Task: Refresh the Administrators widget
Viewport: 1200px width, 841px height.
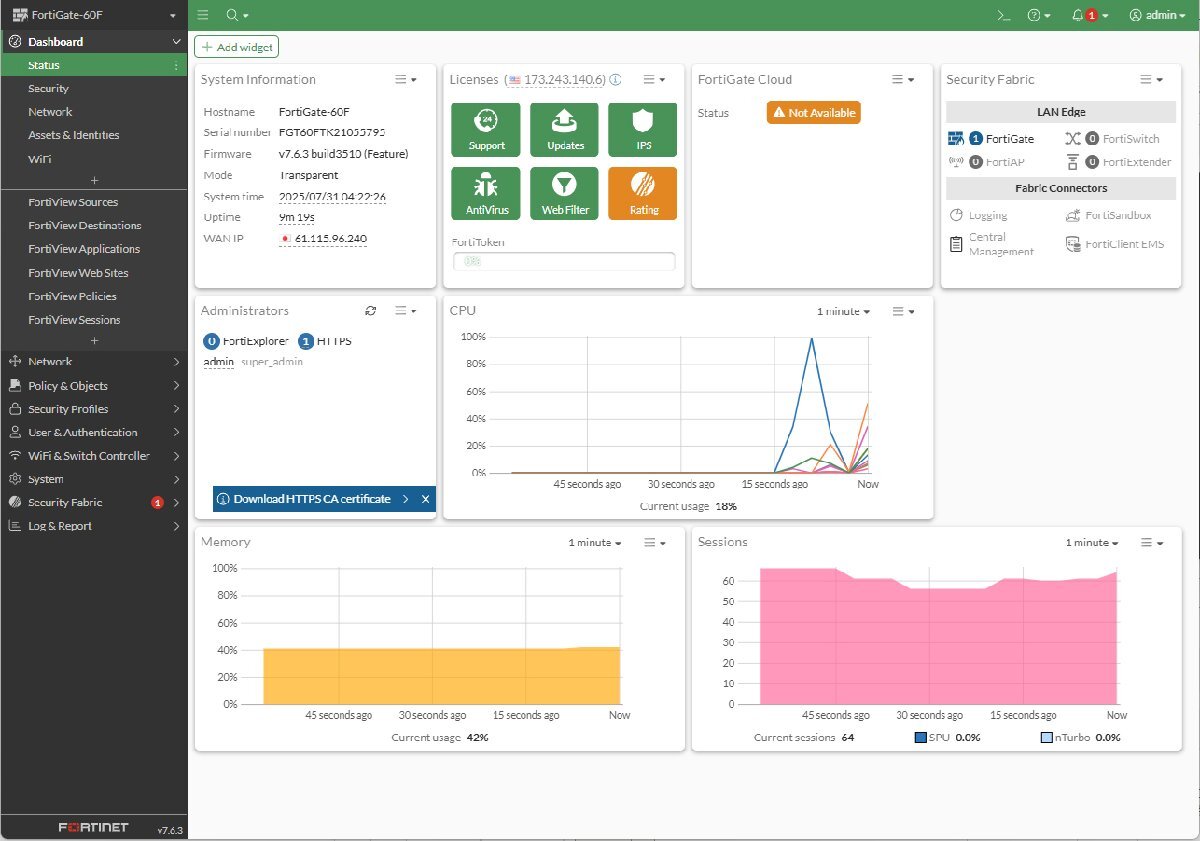Action: tap(371, 311)
